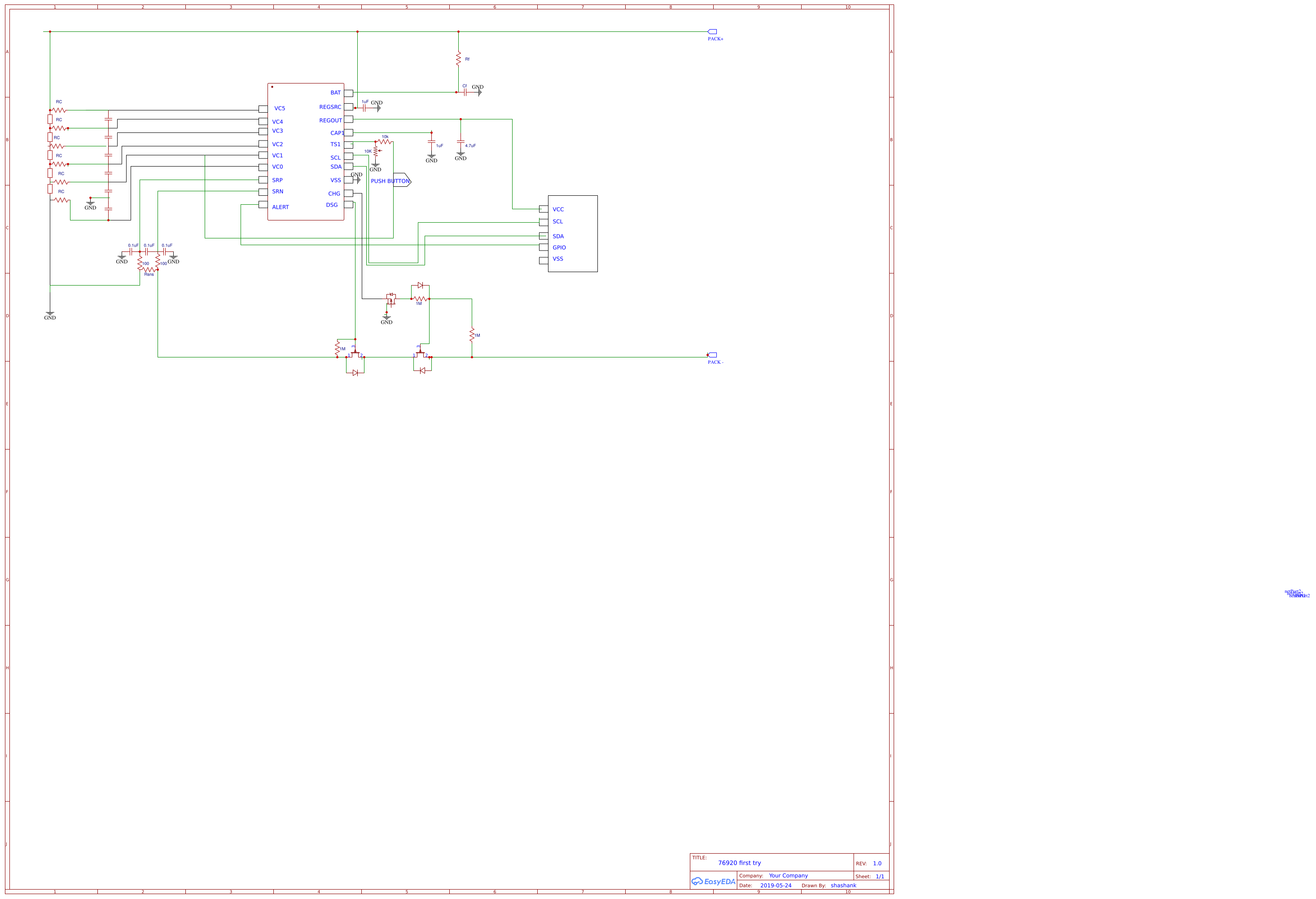Click the PACK+ net port symbol
The image size is (1316, 899).
point(712,32)
